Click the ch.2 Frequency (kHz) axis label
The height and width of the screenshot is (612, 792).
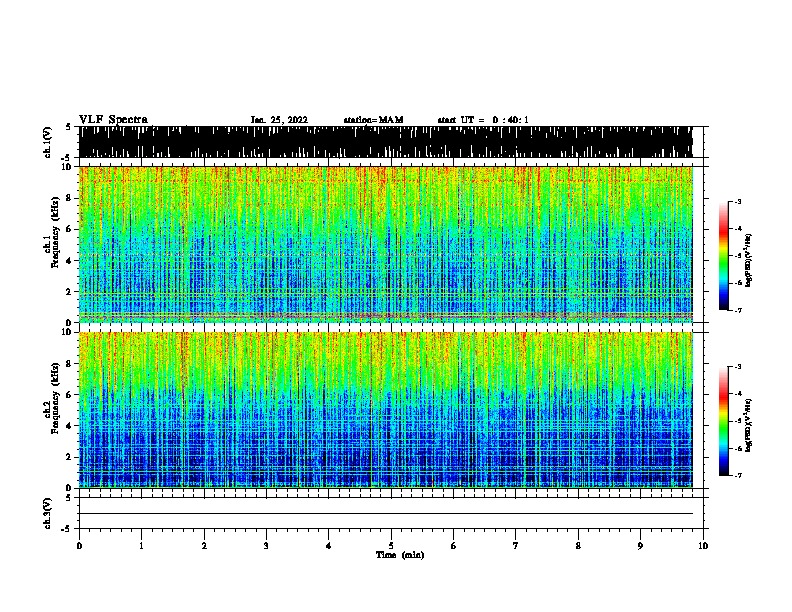pos(55,398)
